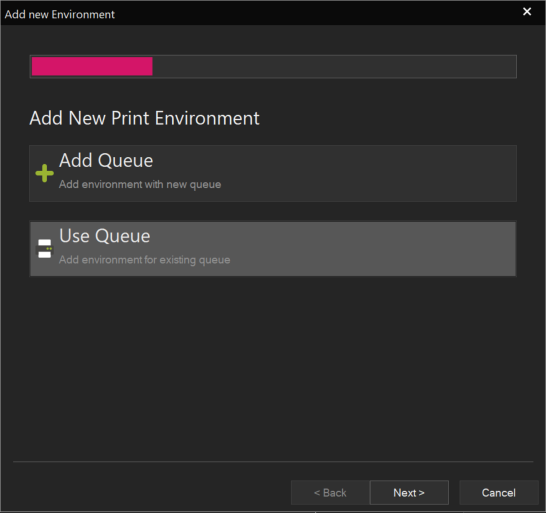Click the 'Add new Environment' window title
The width and height of the screenshot is (546, 513).
pos(60,14)
